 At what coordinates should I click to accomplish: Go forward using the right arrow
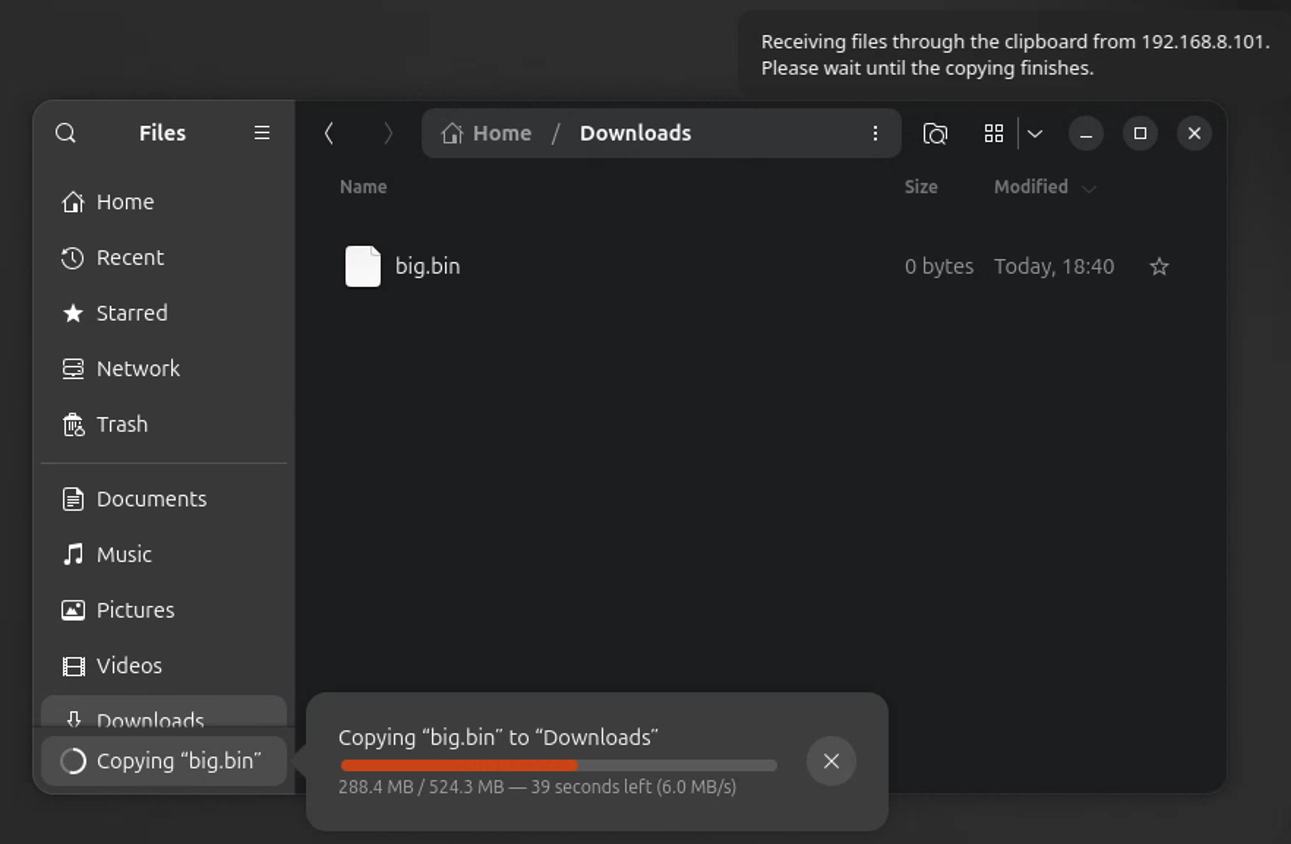tap(388, 133)
